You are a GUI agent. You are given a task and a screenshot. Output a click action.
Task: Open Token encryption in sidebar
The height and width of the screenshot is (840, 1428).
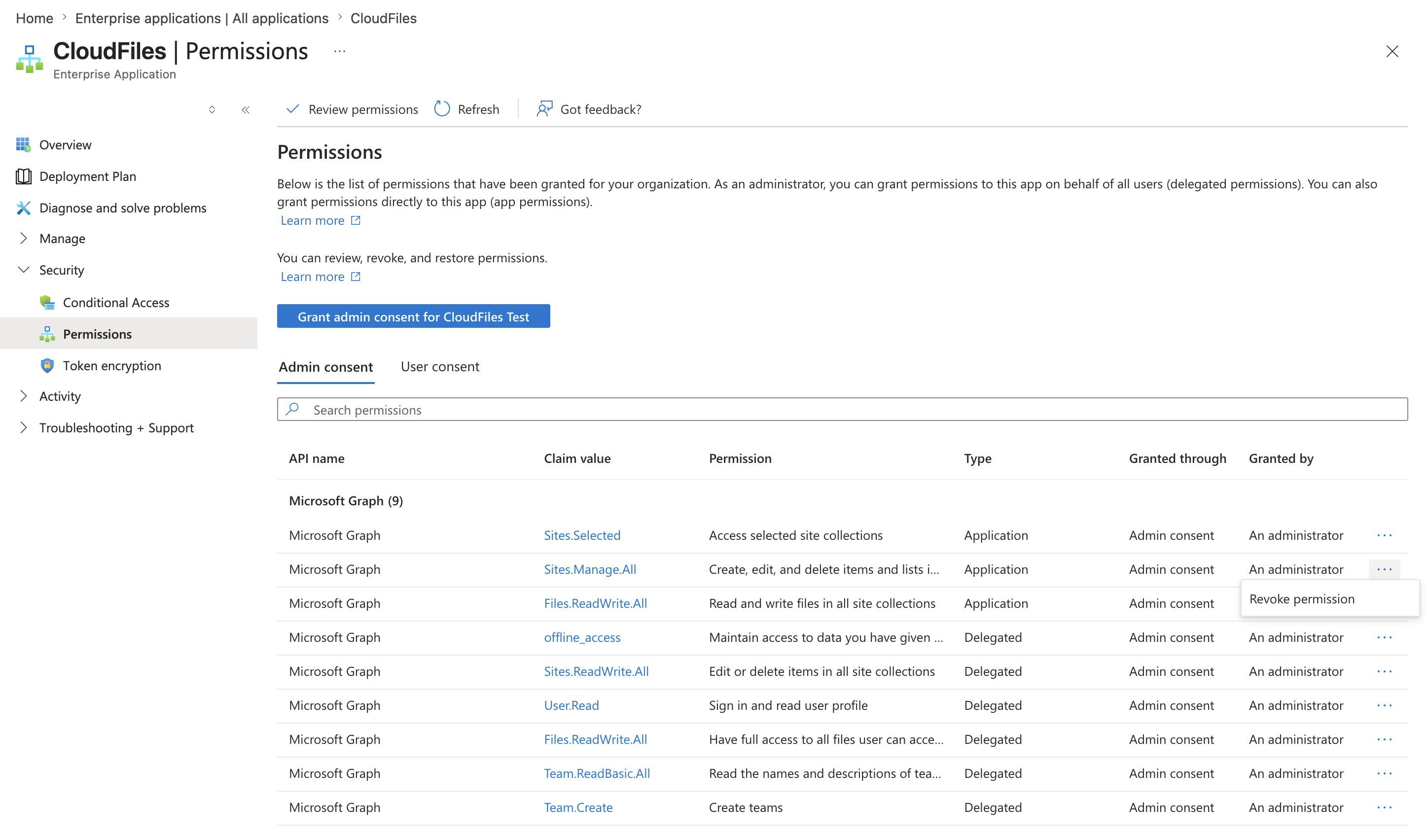(x=111, y=365)
